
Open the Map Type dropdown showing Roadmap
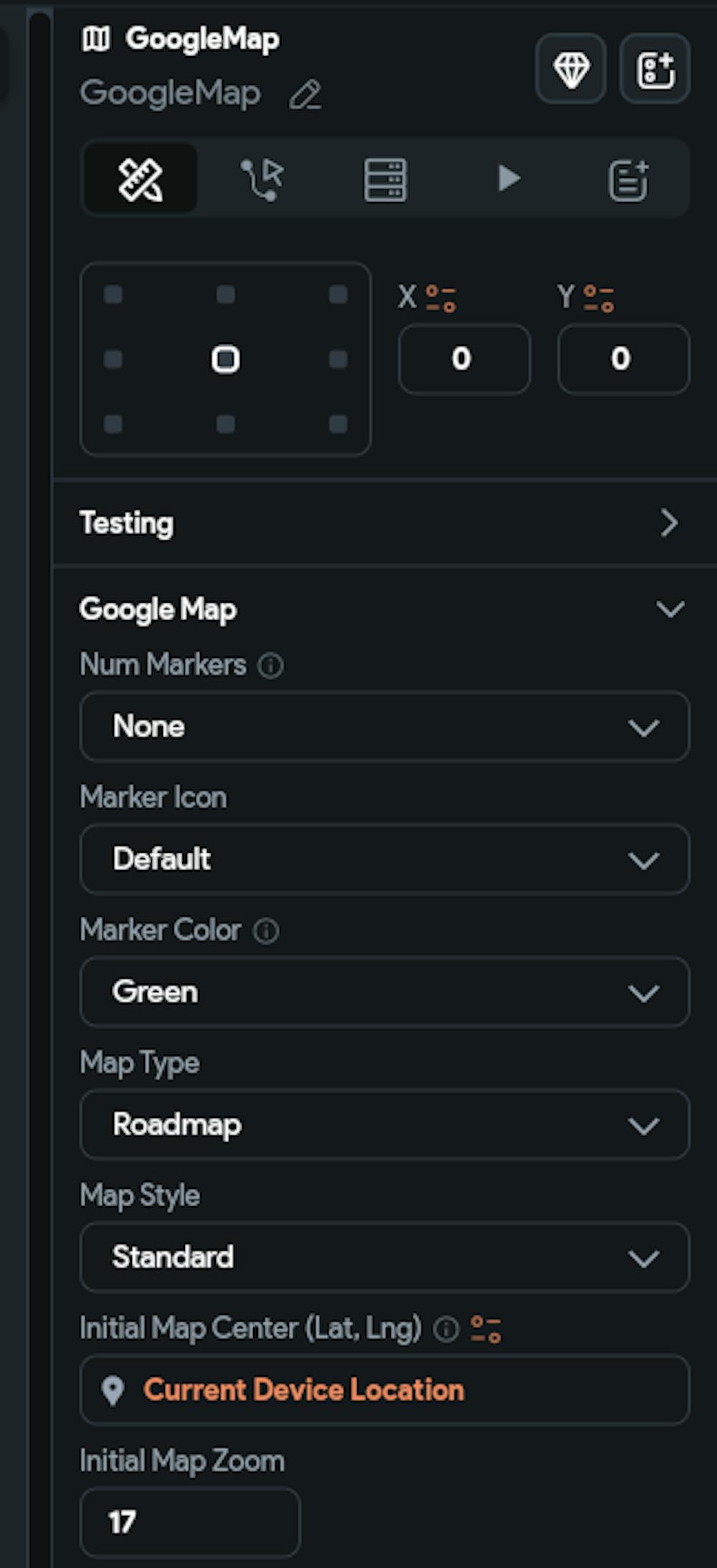[x=384, y=1124]
